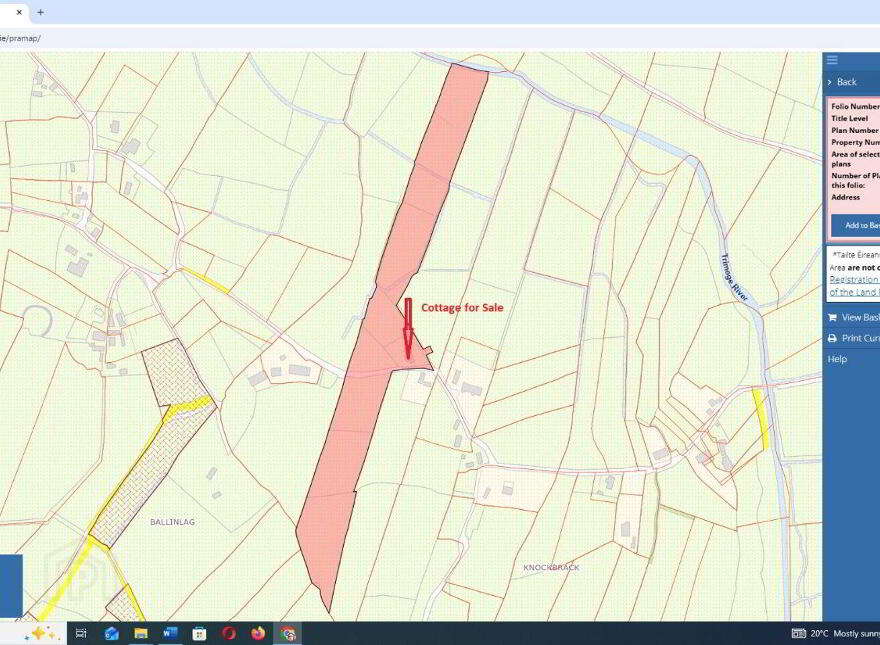The height and width of the screenshot is (645, 880).
Task: Launch Microsoft Word from the taskbar
Action: tap(169, 634)
